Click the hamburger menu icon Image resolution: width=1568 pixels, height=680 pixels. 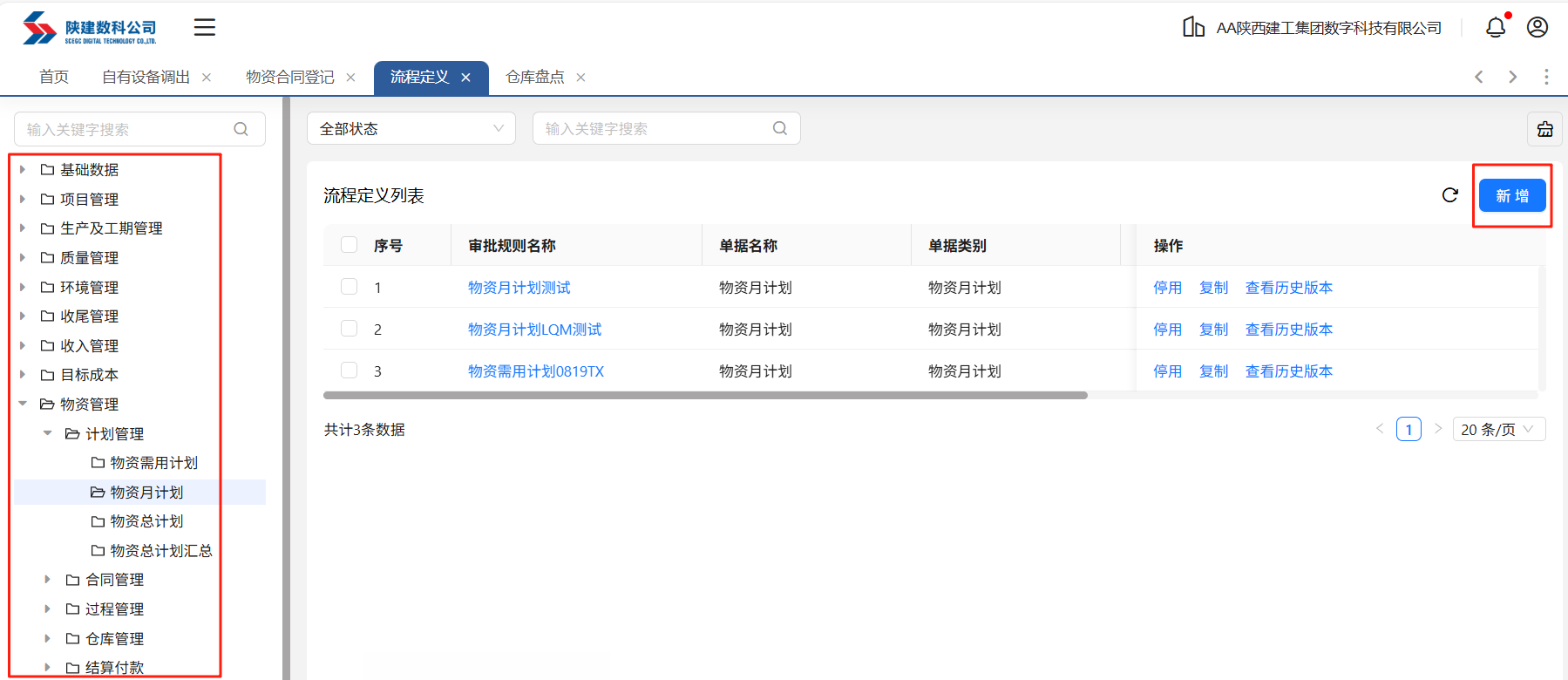205,28
